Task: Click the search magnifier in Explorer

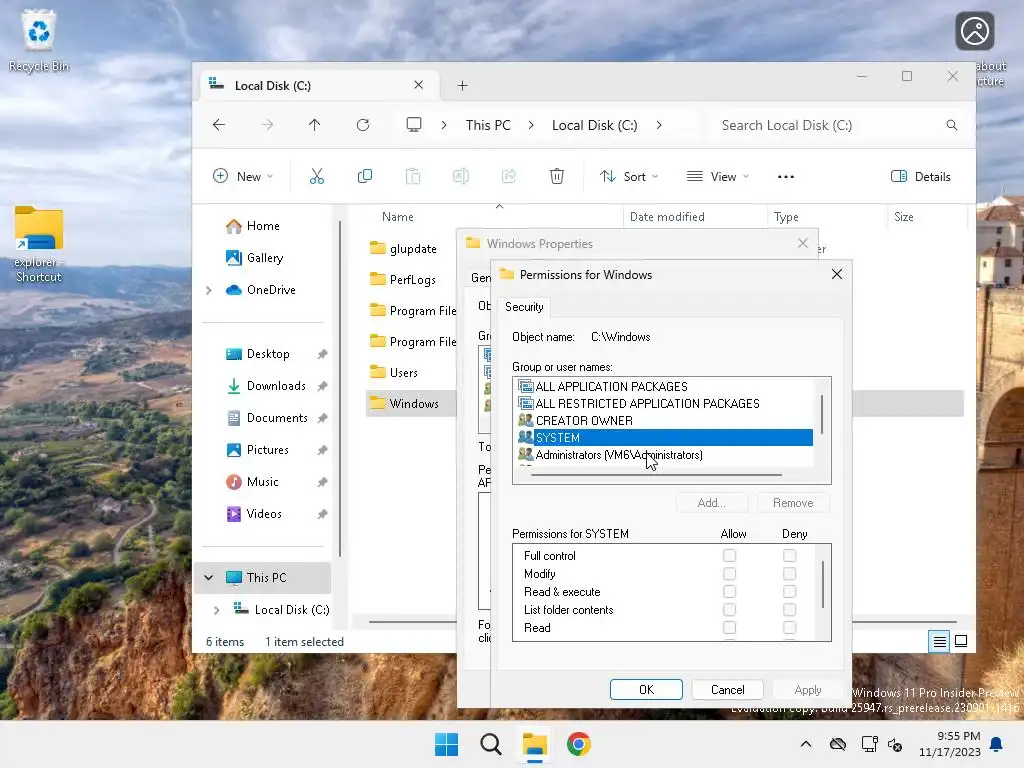Action: click(952, 125)
